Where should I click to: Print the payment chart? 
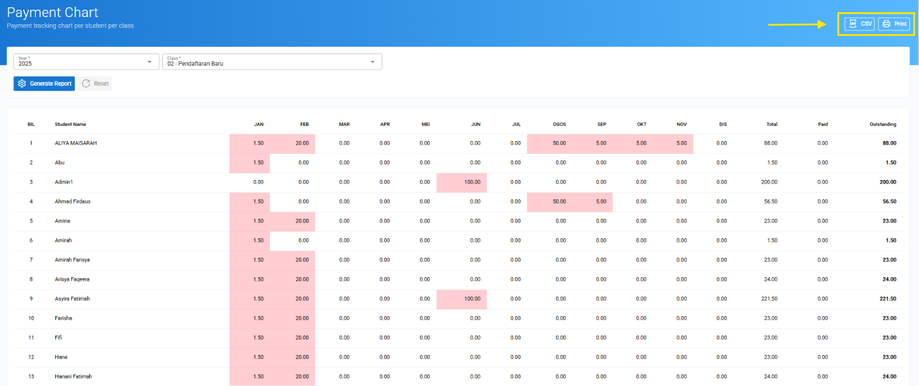pyautogui.click(x=894, y=24)
